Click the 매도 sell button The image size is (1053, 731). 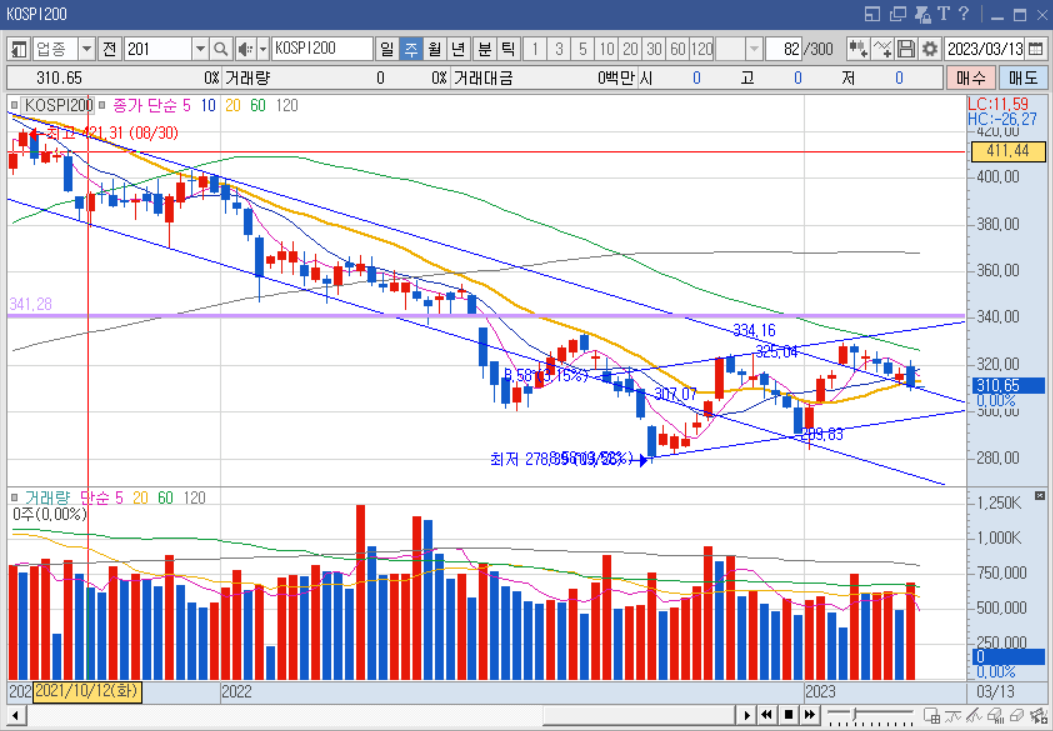point(1023,78)
